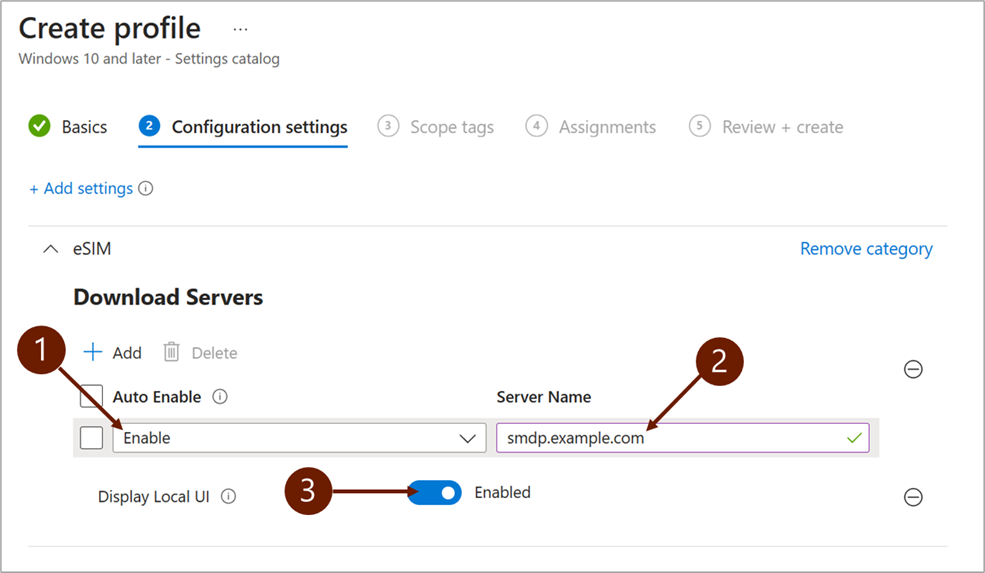Remove the Display Local UI setting with minus icon
Viewport: 985px width, 573px height.
point(913,497)
